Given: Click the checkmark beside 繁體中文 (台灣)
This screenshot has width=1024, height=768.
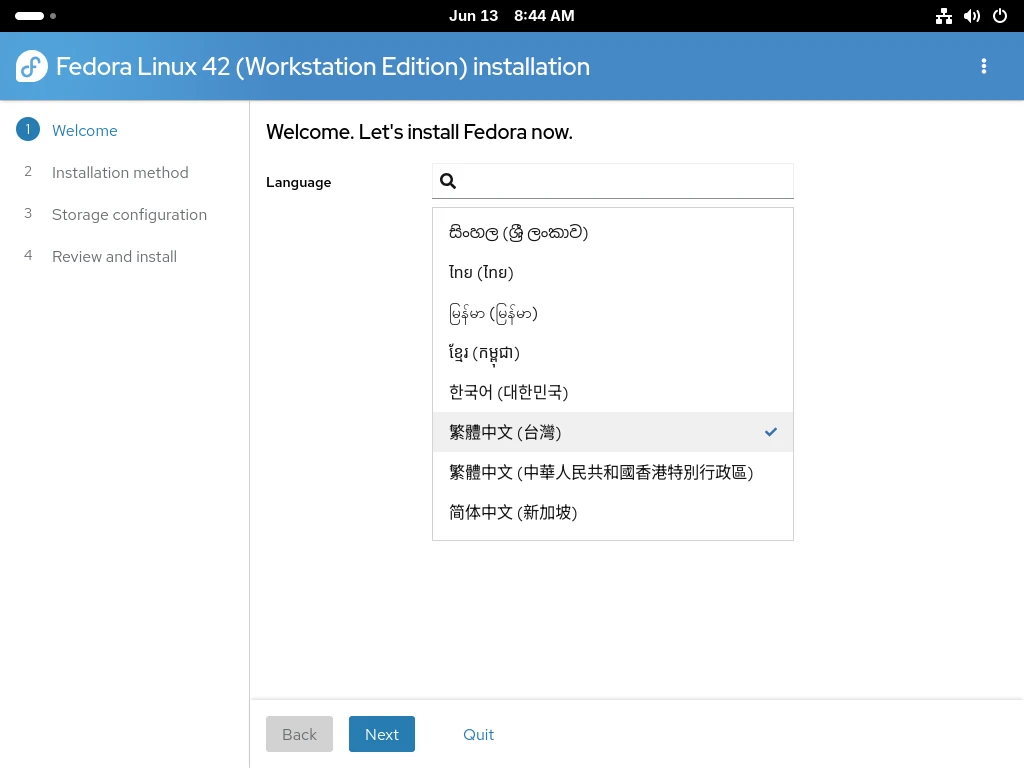Looking at the screenshot, I should (771, 432).
